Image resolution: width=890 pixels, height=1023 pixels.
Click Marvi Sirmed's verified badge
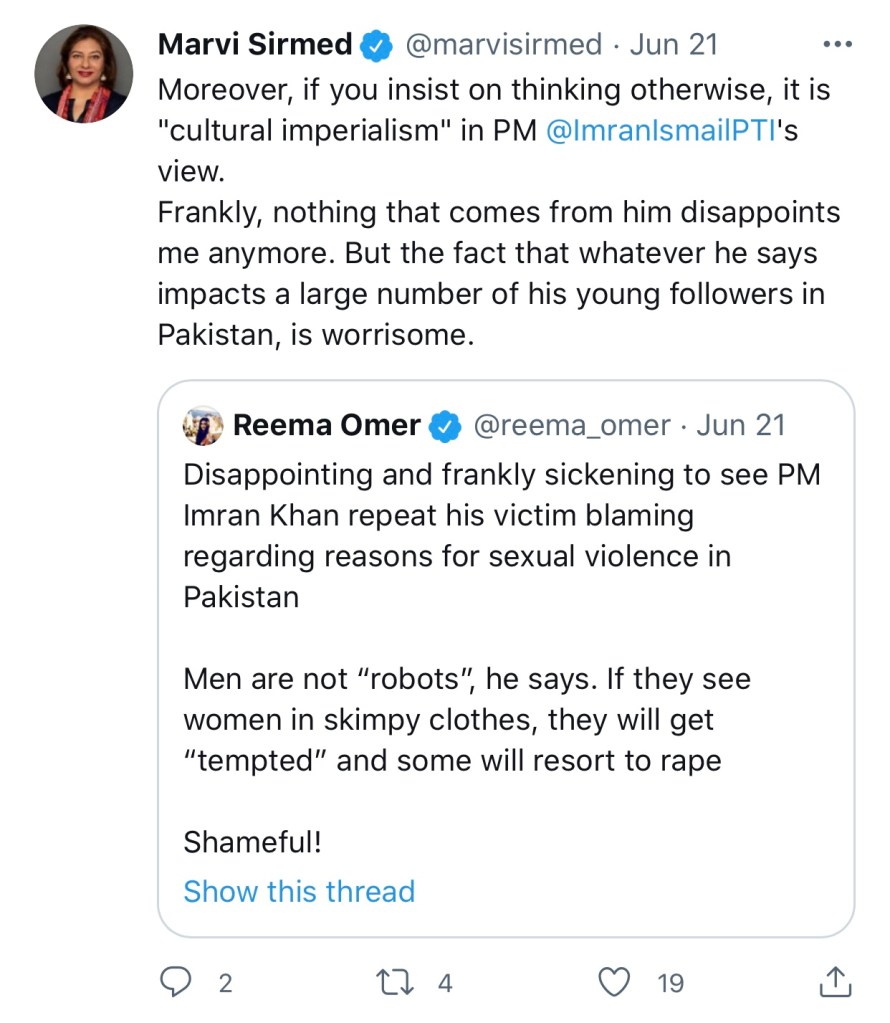(375, 45)
